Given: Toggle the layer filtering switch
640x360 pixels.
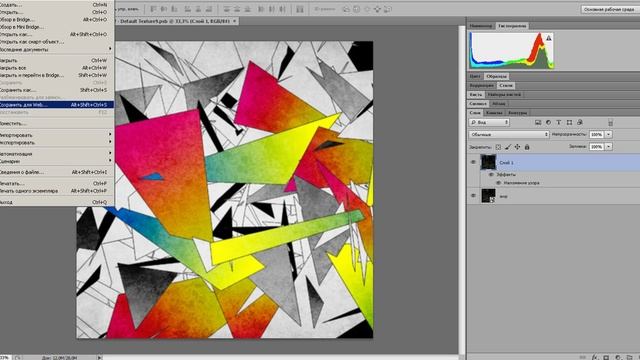Looking at the screenshot, I should tap(611, 122).
